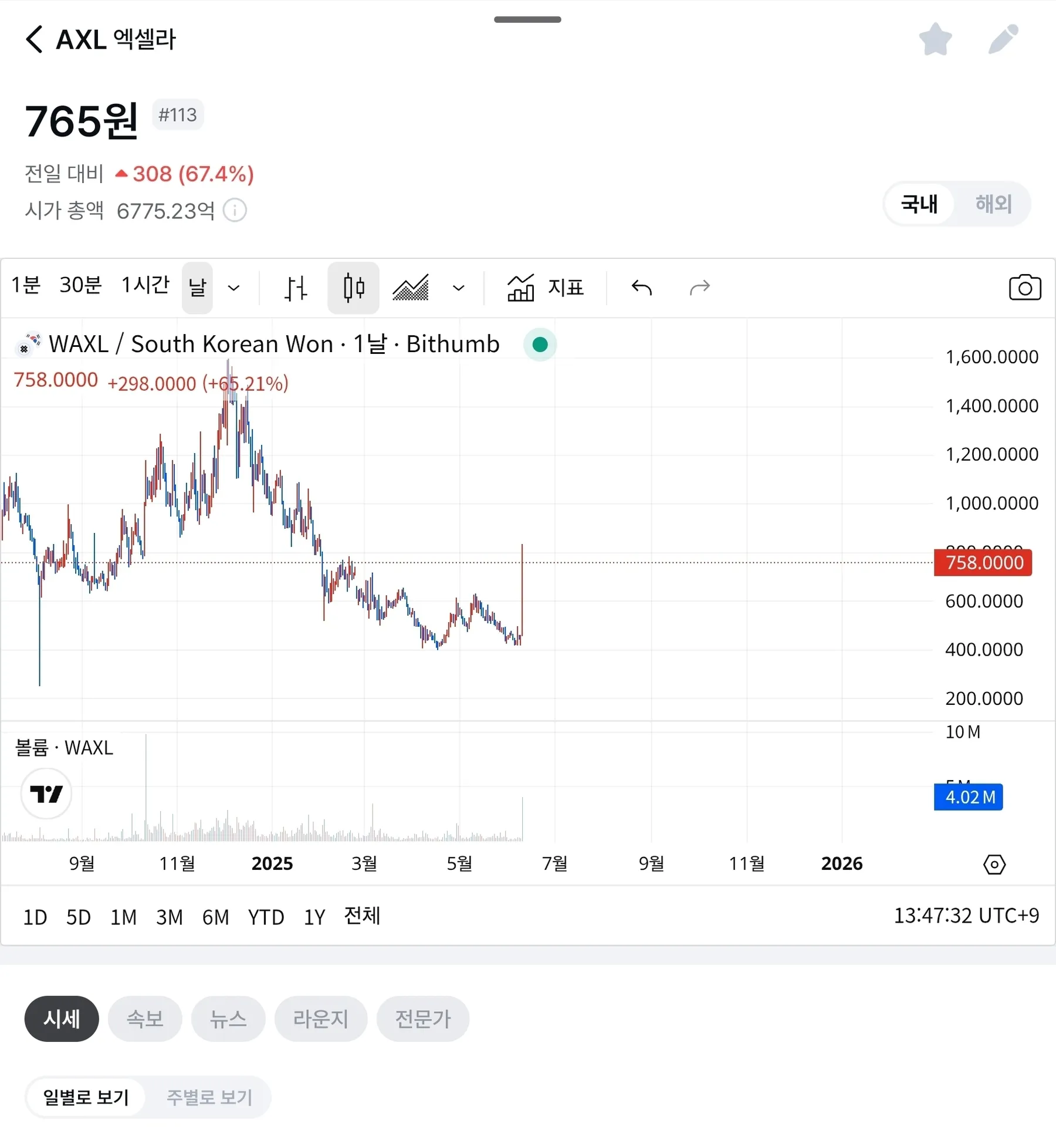Open chart settings hexagon icon
1056x1148 pixels.
coord(994,865)
